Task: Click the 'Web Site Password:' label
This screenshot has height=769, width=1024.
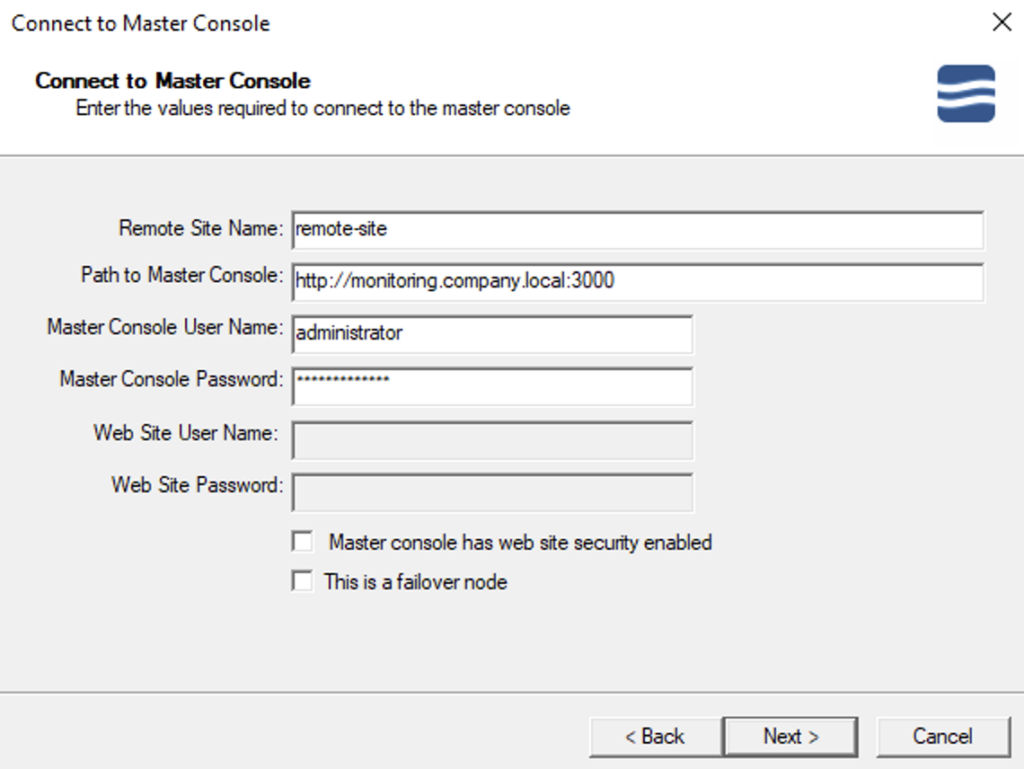Action: click(x=197, y=485)
